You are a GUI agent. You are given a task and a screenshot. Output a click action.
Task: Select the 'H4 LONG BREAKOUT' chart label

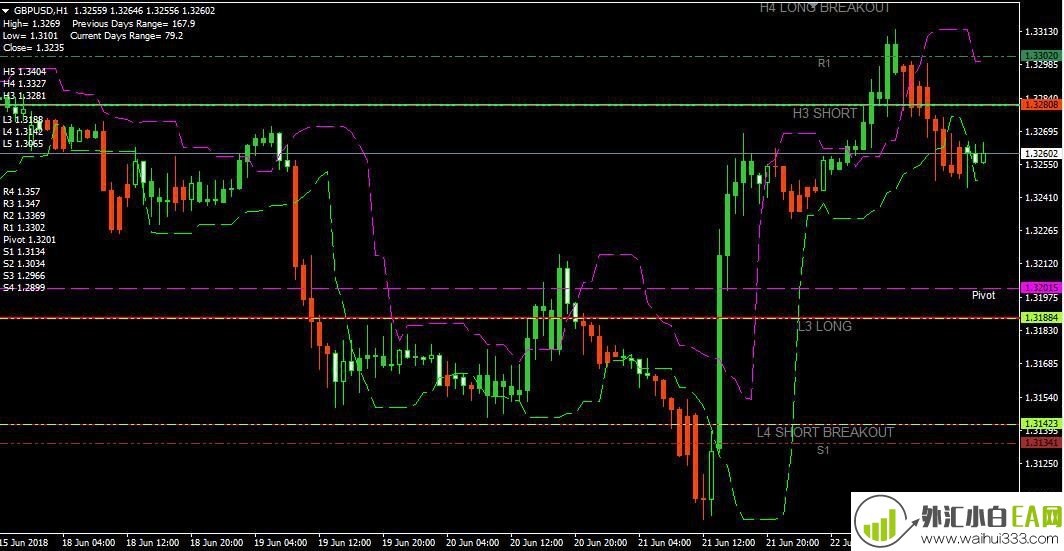click(x=824, y=8)
